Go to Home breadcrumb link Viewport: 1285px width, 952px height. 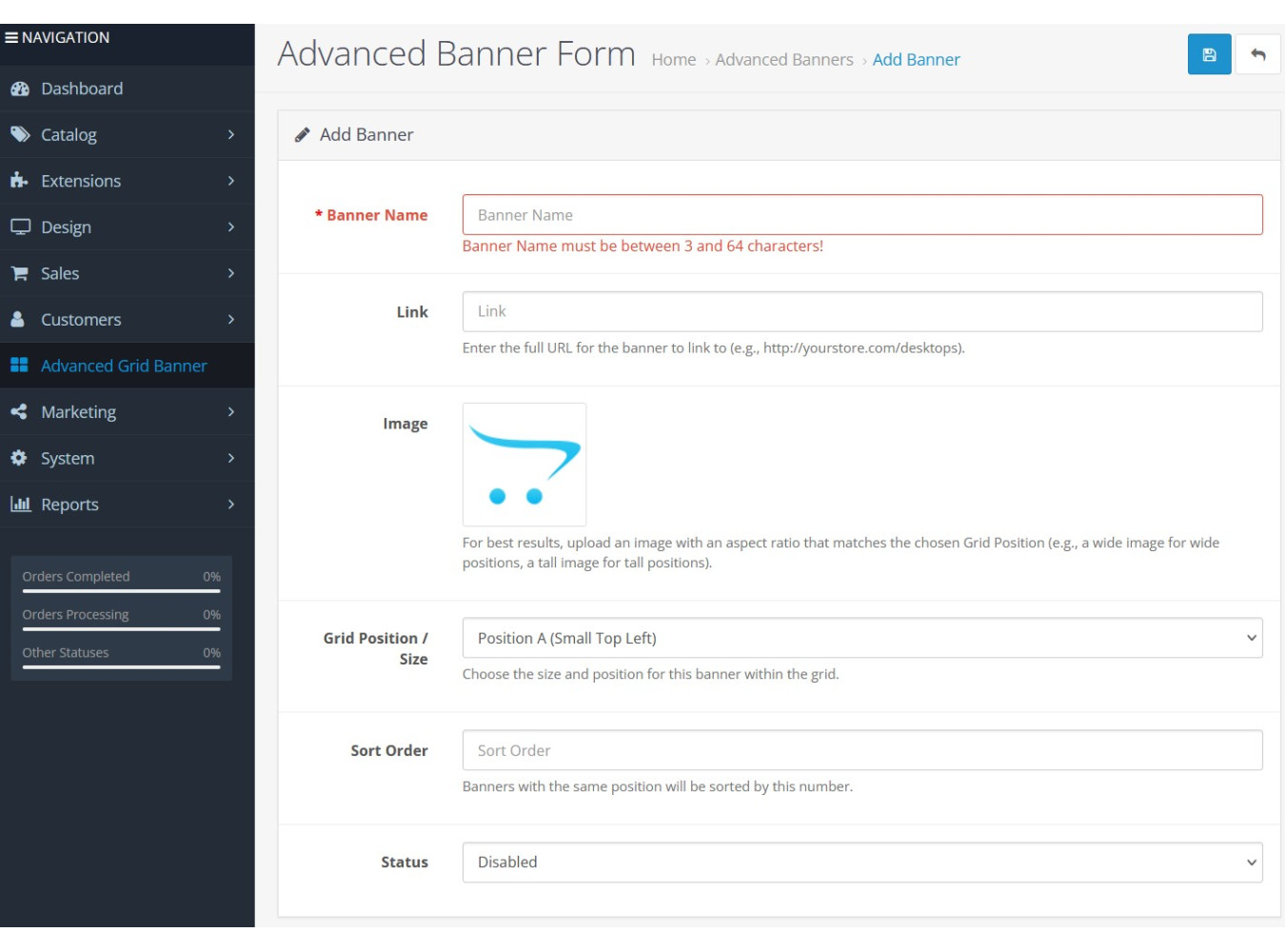click(x=673, y=60)
